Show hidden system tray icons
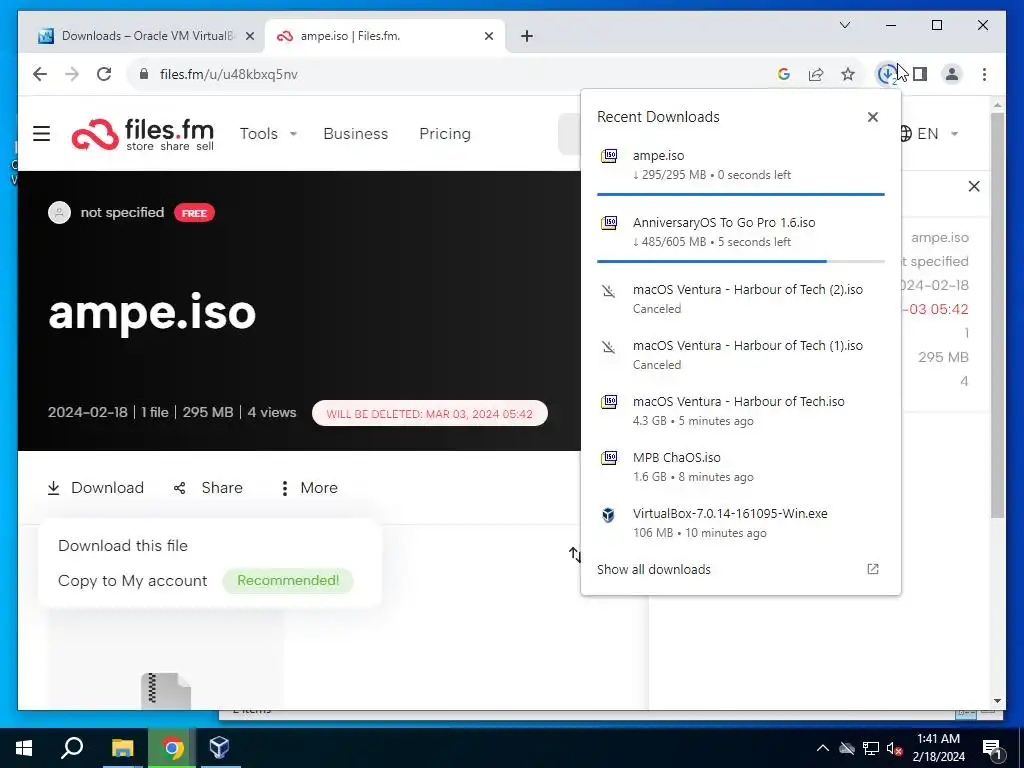Viewport: 1024px width, 768px height. (x=823, y=748)
